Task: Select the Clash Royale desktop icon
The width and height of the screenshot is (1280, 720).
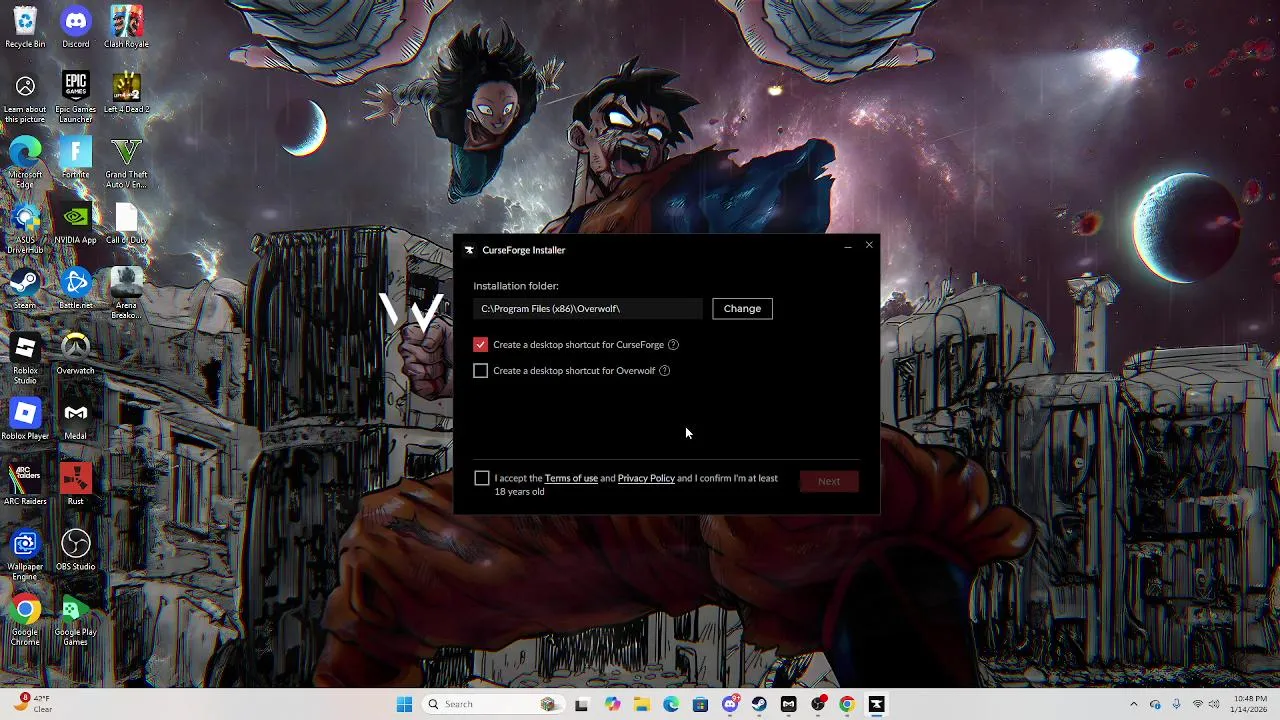Action: (x=126, y=27)
